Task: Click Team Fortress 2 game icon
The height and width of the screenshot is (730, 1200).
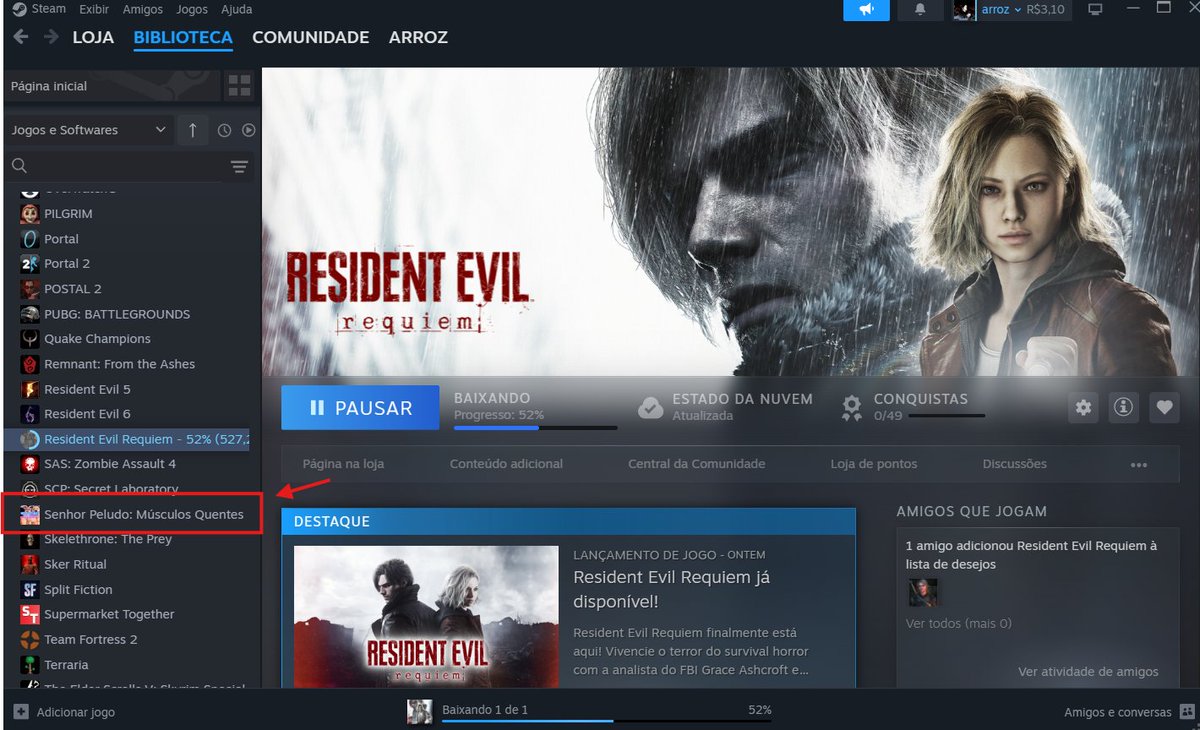Action: tap(30, 640)
